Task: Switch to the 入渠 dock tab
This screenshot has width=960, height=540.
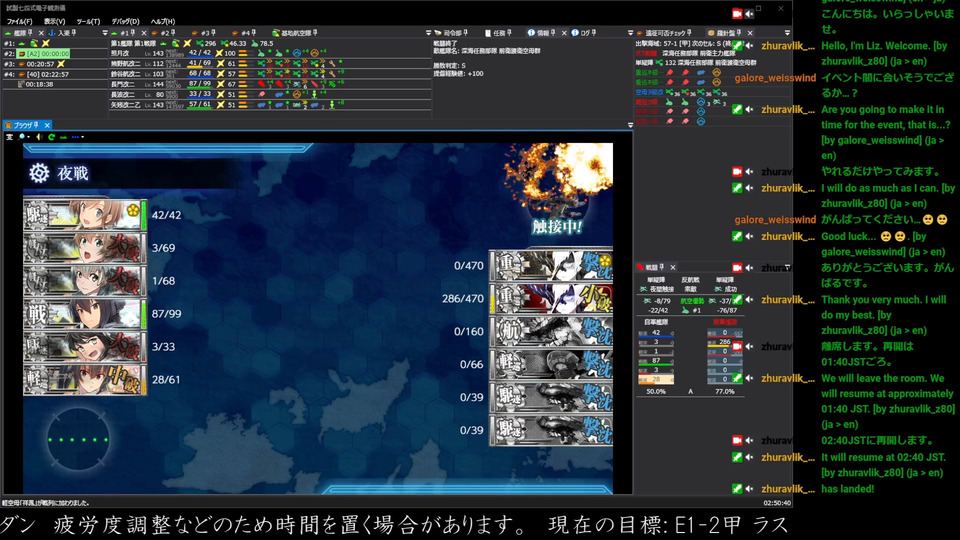Action: (x=62, y=33)
